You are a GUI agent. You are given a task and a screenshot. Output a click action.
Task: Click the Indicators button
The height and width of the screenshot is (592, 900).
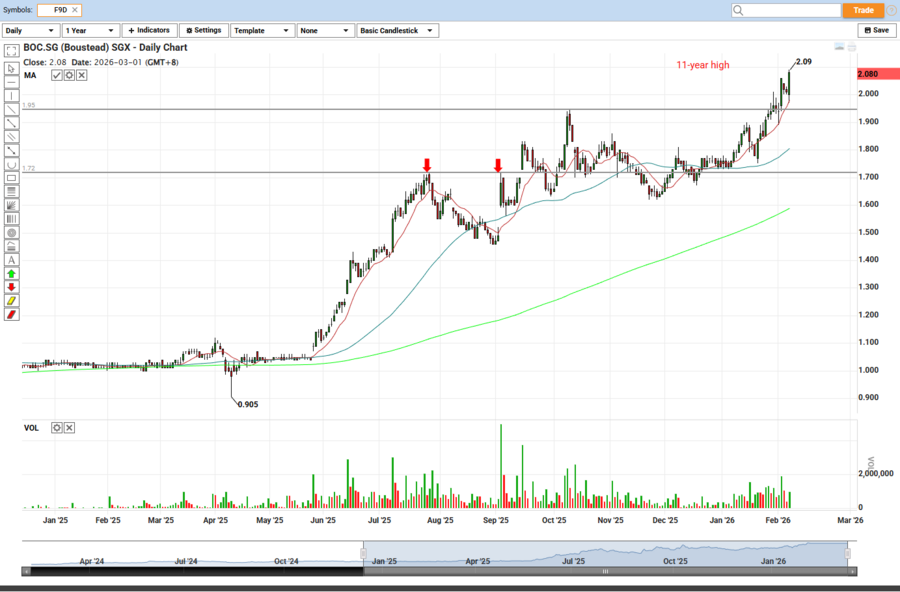point(149,31)
